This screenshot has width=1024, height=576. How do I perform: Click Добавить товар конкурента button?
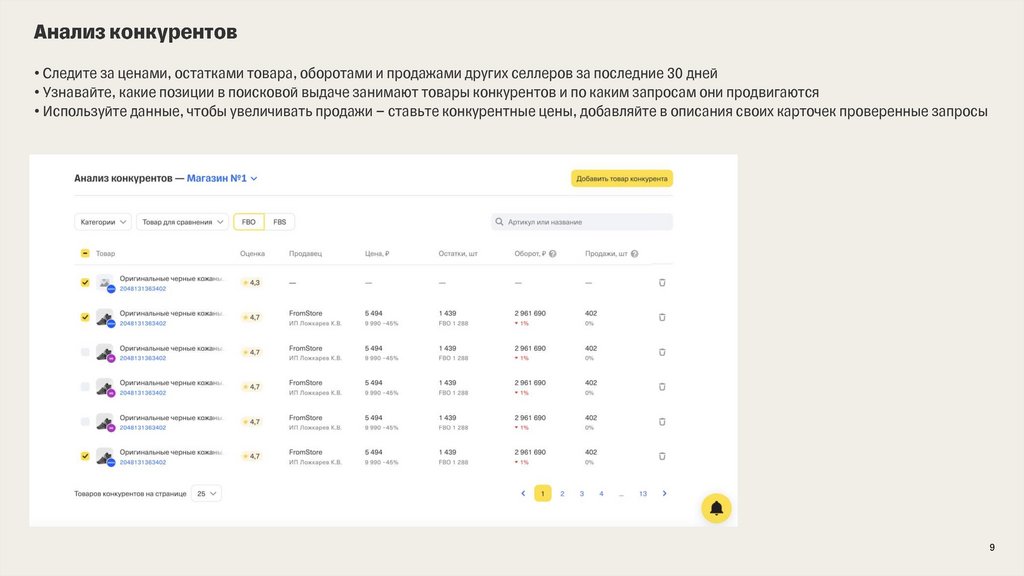(622, 178)
